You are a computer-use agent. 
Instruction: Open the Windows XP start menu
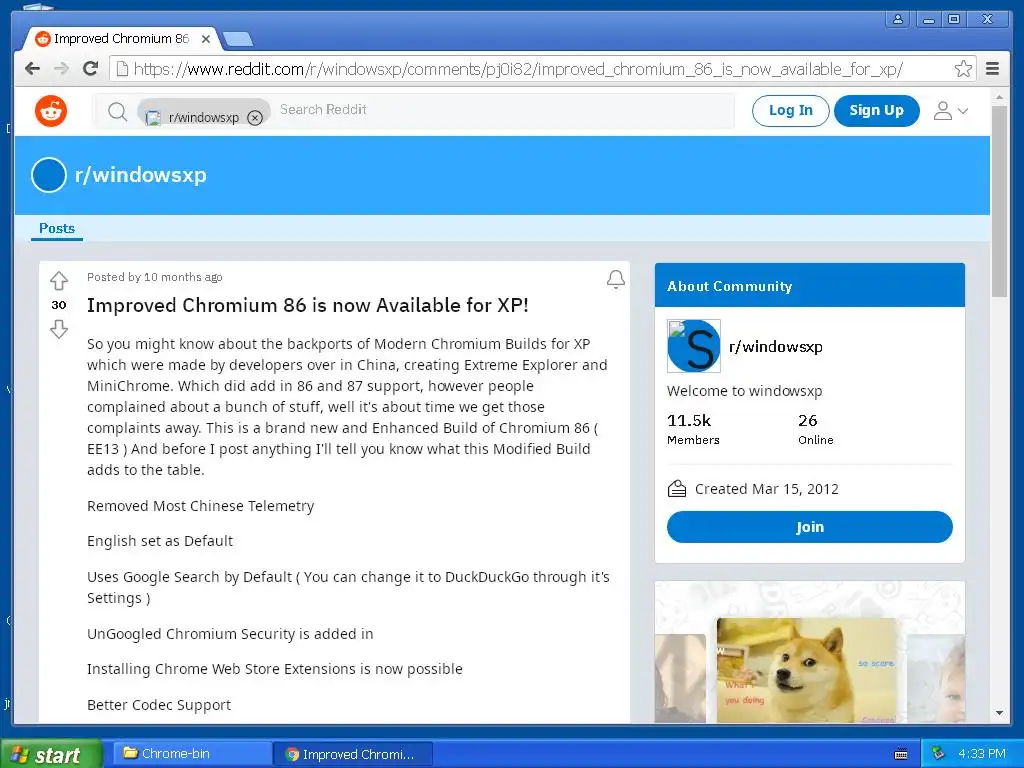51,754
